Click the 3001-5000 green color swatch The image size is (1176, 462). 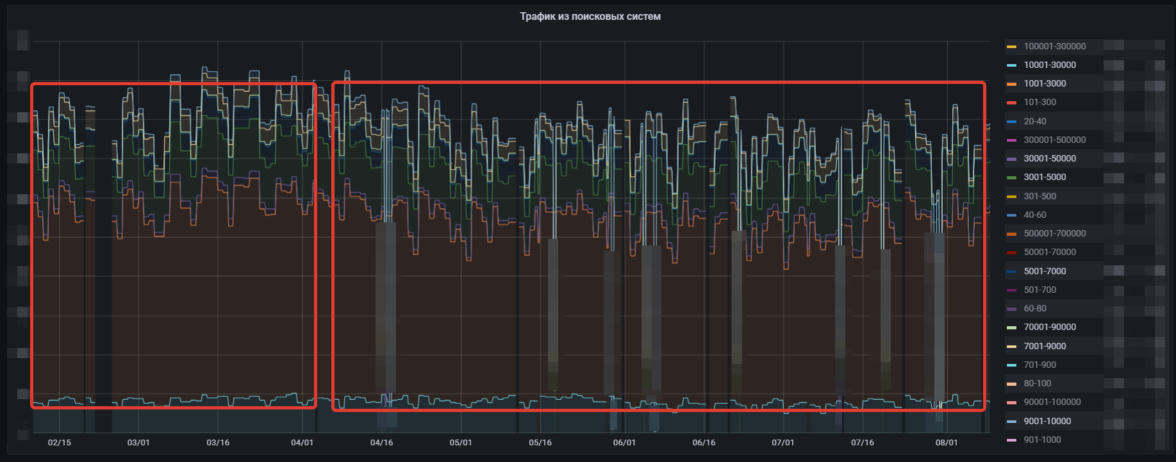[x=1011, y=178]
